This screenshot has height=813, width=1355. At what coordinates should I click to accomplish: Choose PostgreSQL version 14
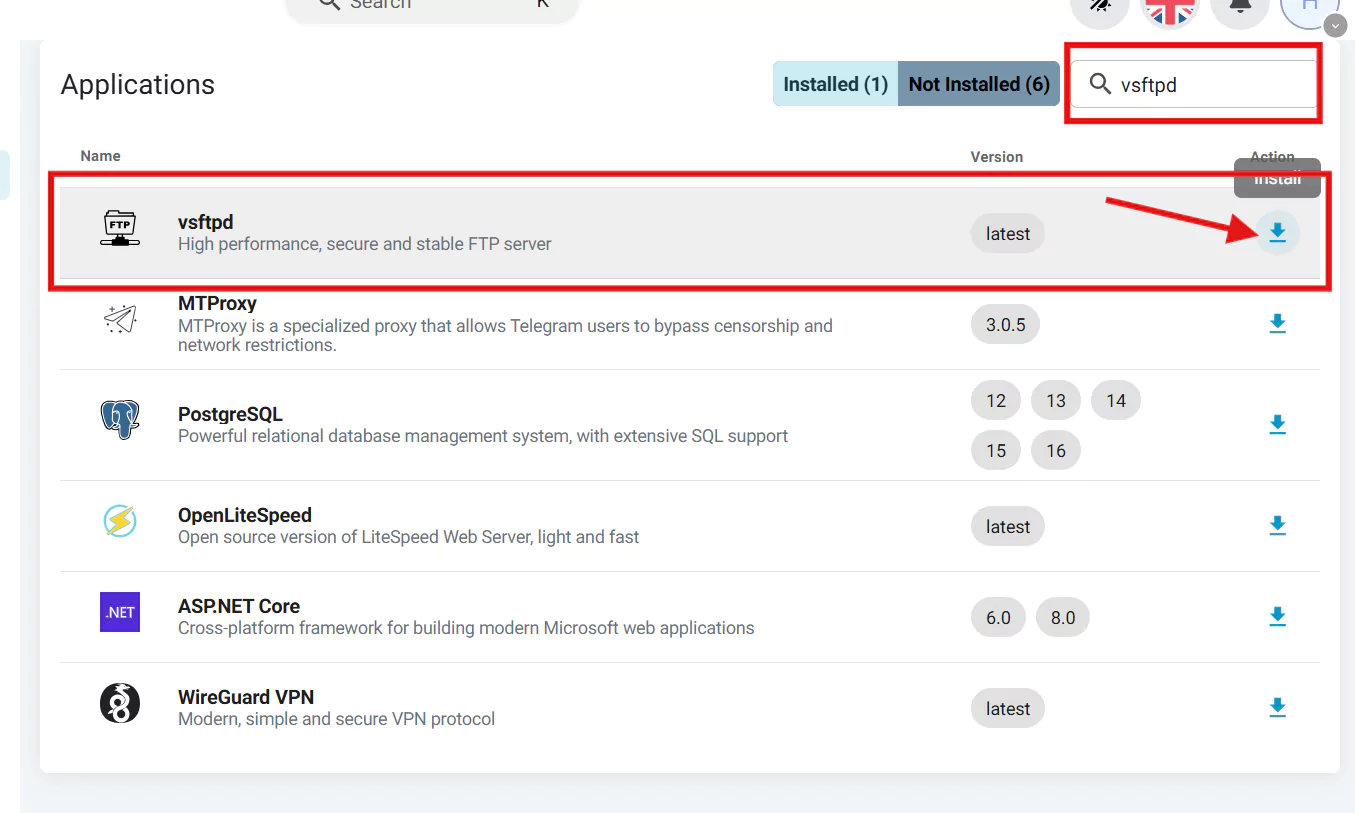click(1116, 401)
